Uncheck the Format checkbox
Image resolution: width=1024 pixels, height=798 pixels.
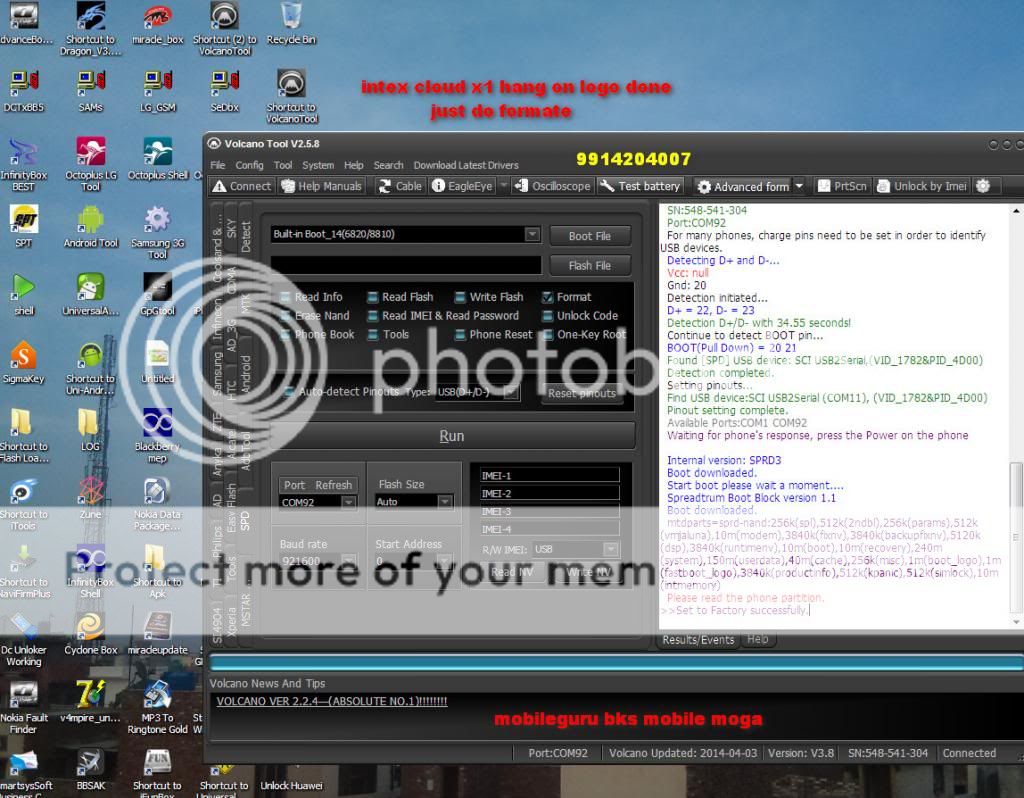click(x=547, y=297)
